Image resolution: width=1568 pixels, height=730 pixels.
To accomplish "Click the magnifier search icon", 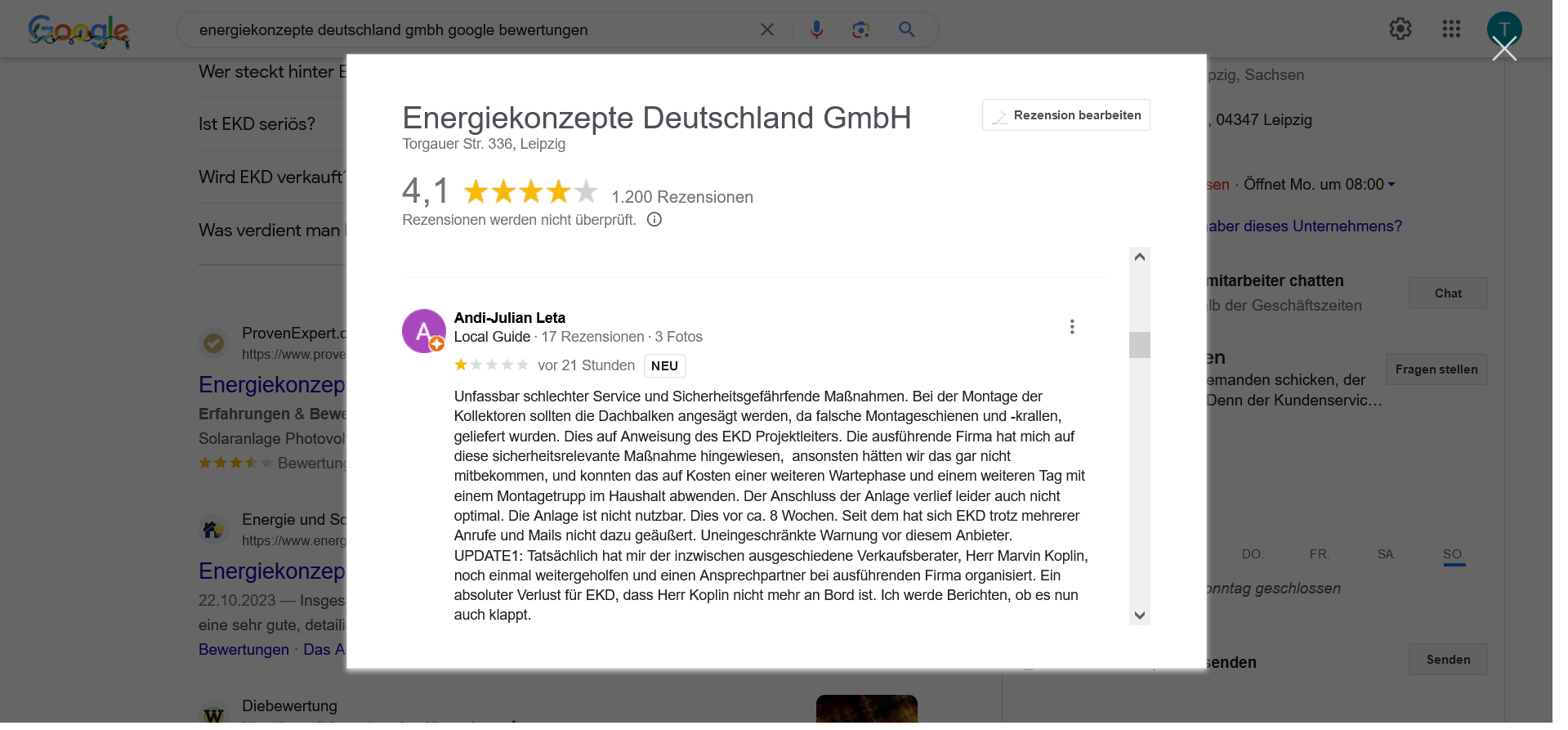I will (906, 29).
